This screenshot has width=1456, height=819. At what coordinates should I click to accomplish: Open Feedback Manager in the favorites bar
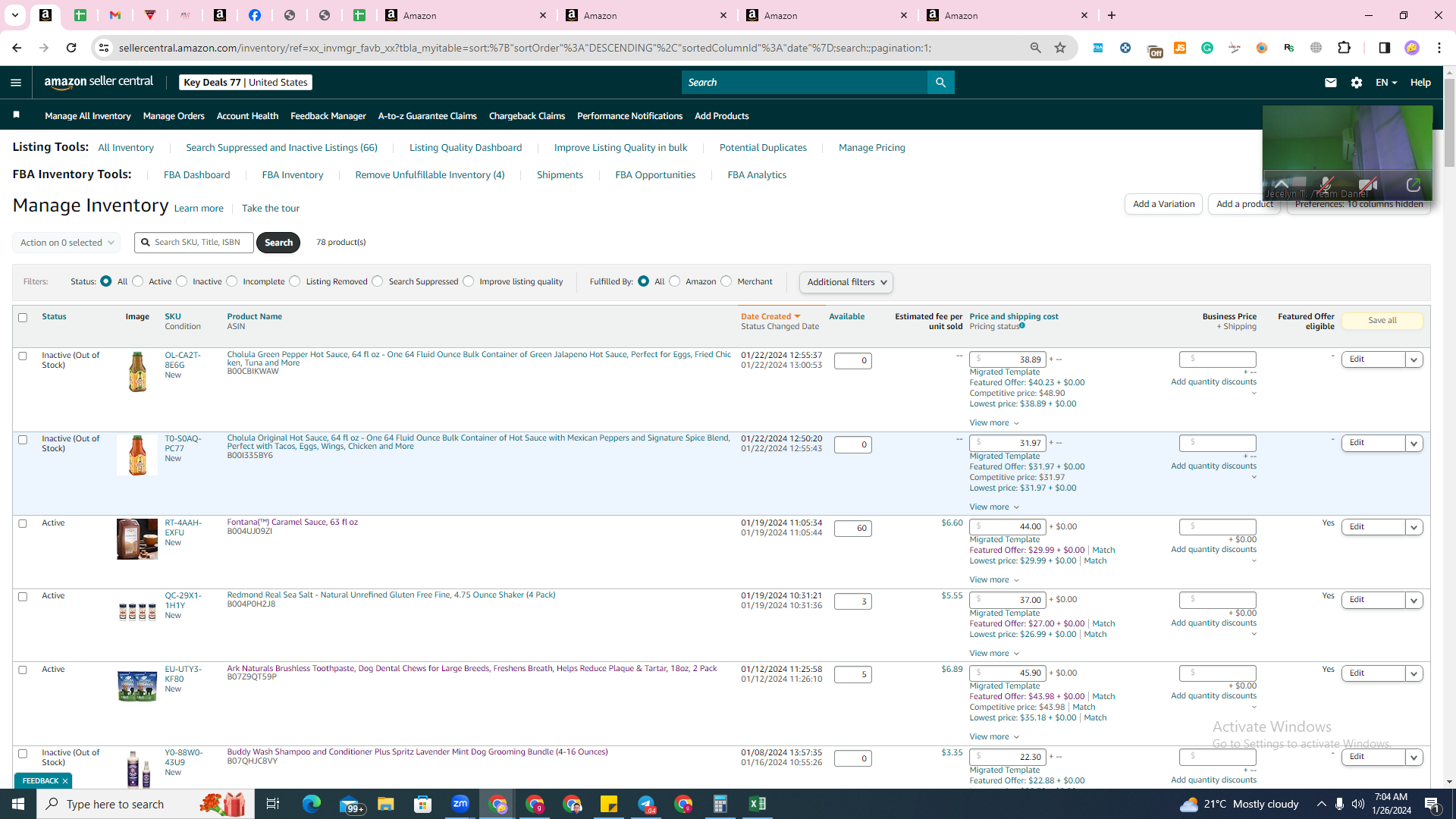[x=328, y=116]
